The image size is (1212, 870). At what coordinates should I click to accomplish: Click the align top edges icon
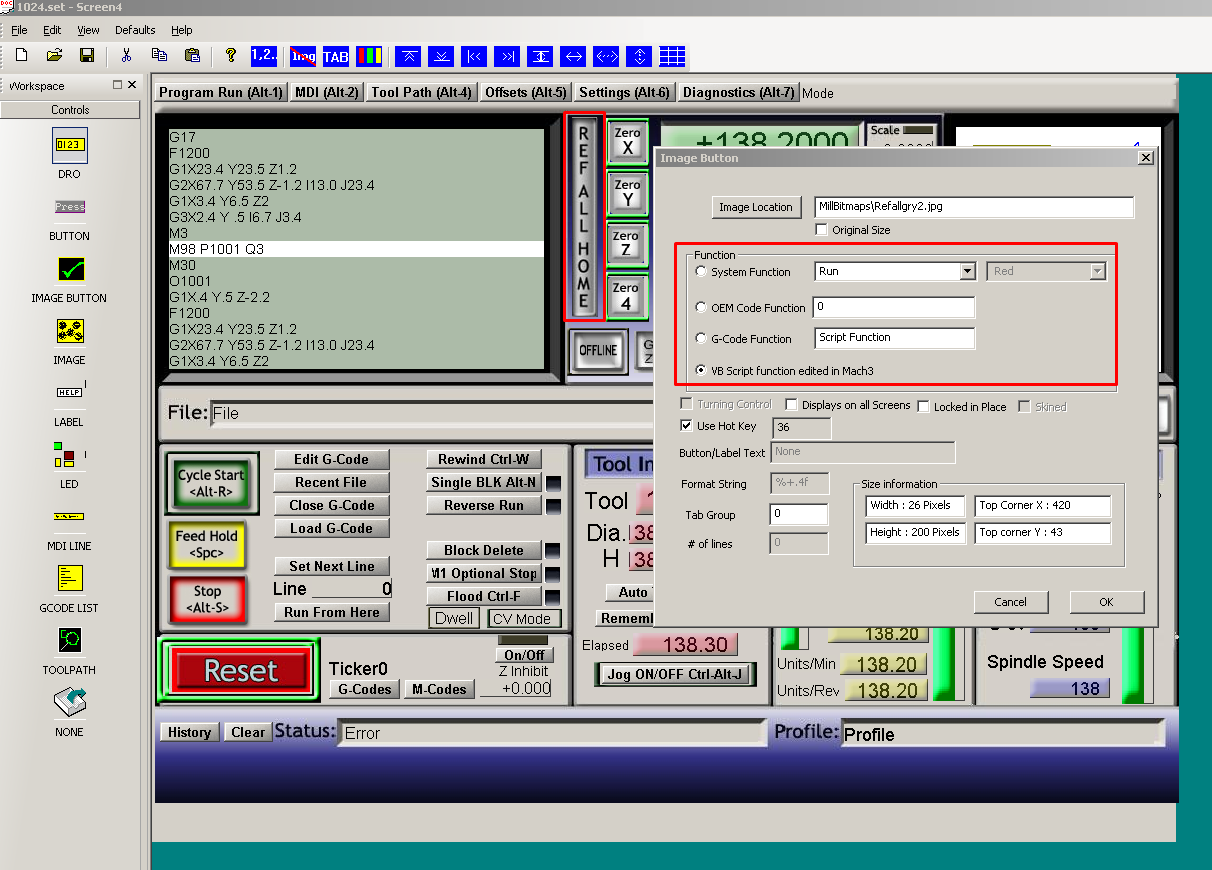(x=408, y=56)
